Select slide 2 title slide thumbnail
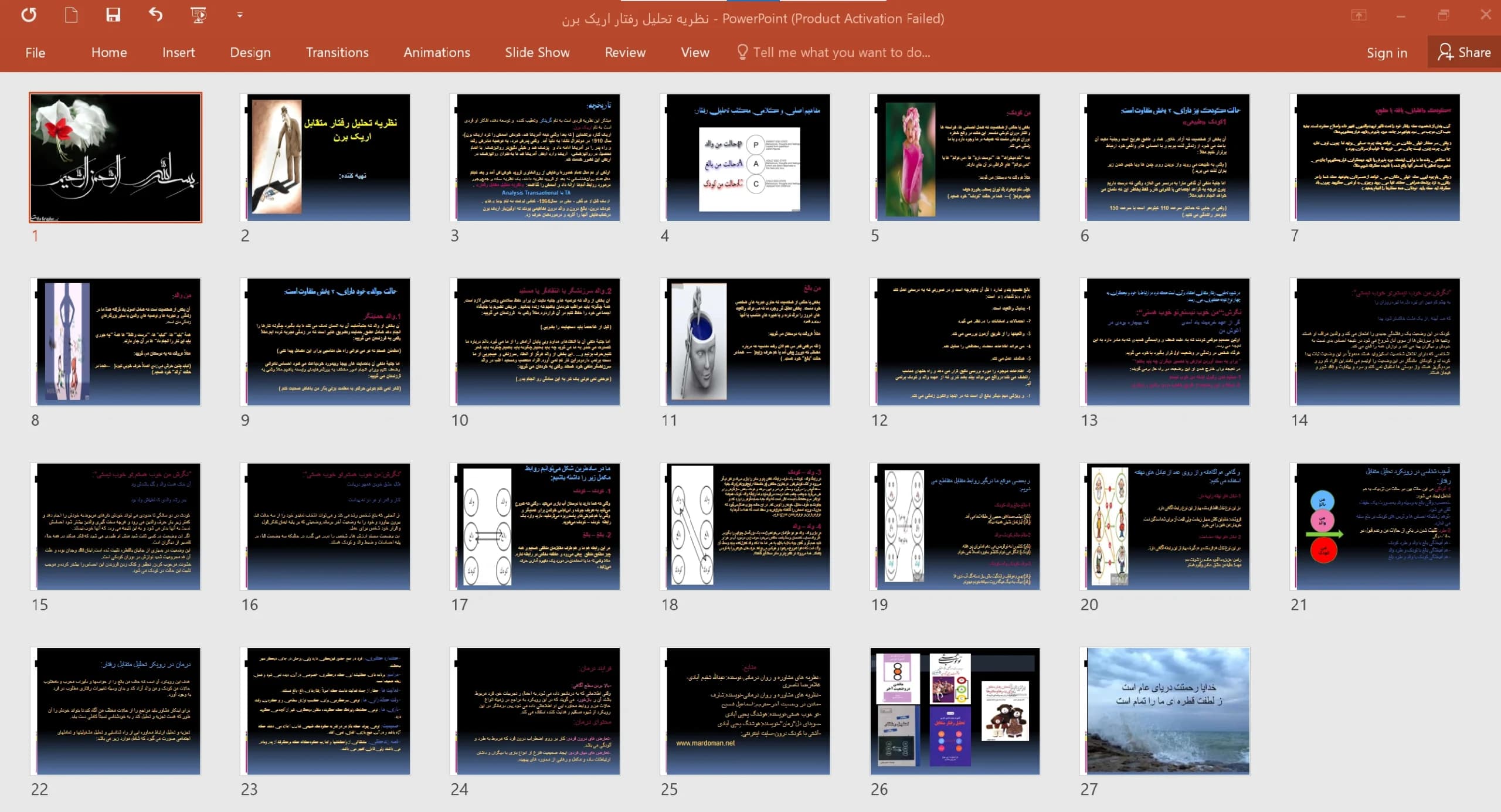Screen dimensions: 1501x812 point(325,157)
